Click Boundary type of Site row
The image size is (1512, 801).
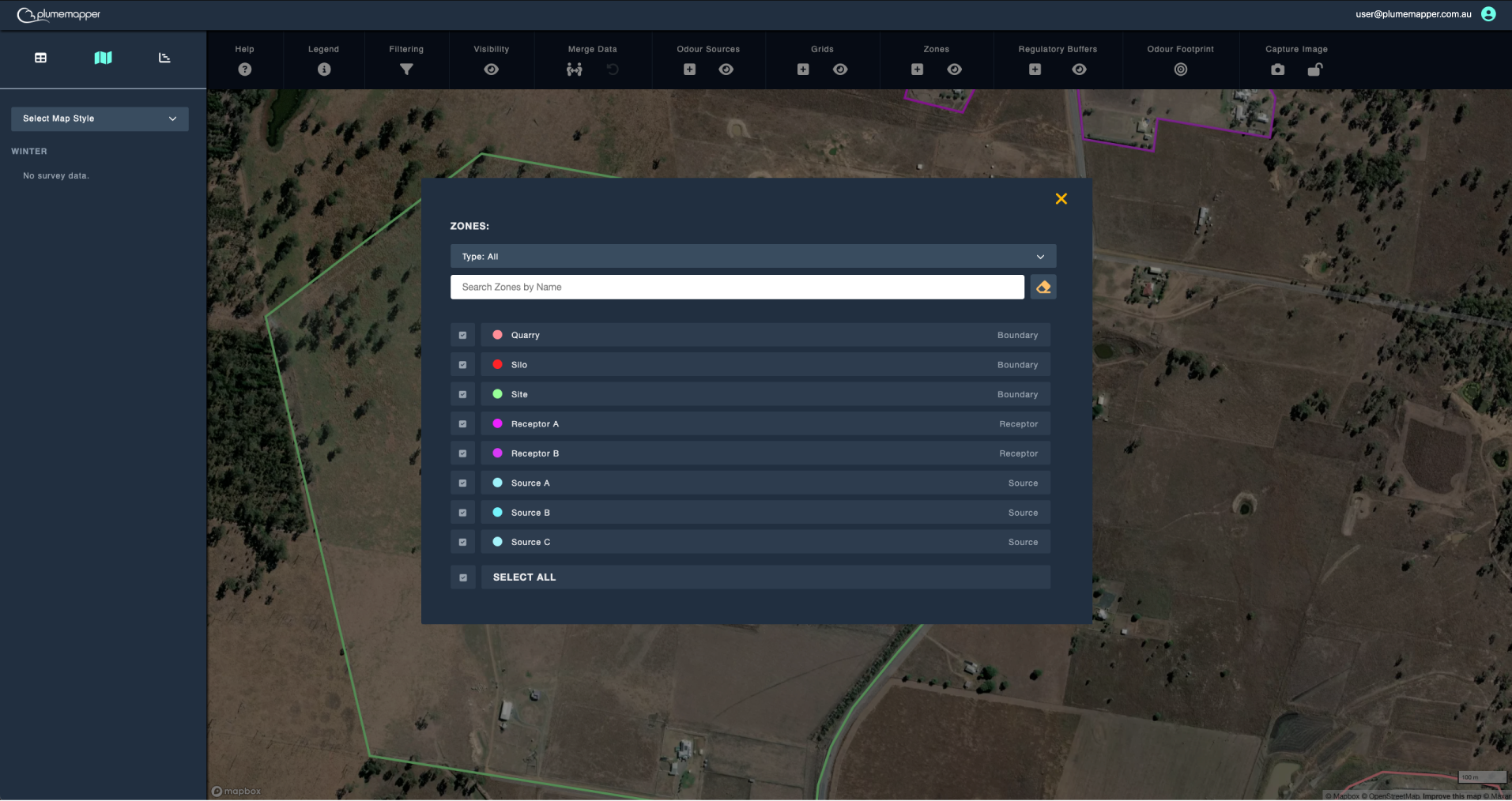(x=1017, y=394)
